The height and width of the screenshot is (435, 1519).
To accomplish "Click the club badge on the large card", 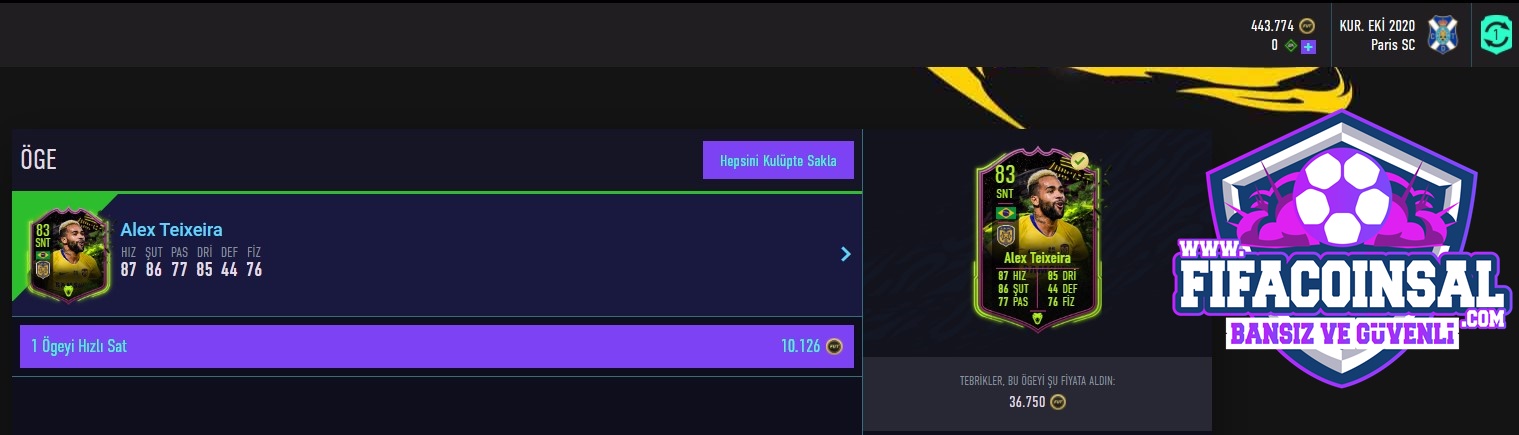I will click(x=1005, y=237).
